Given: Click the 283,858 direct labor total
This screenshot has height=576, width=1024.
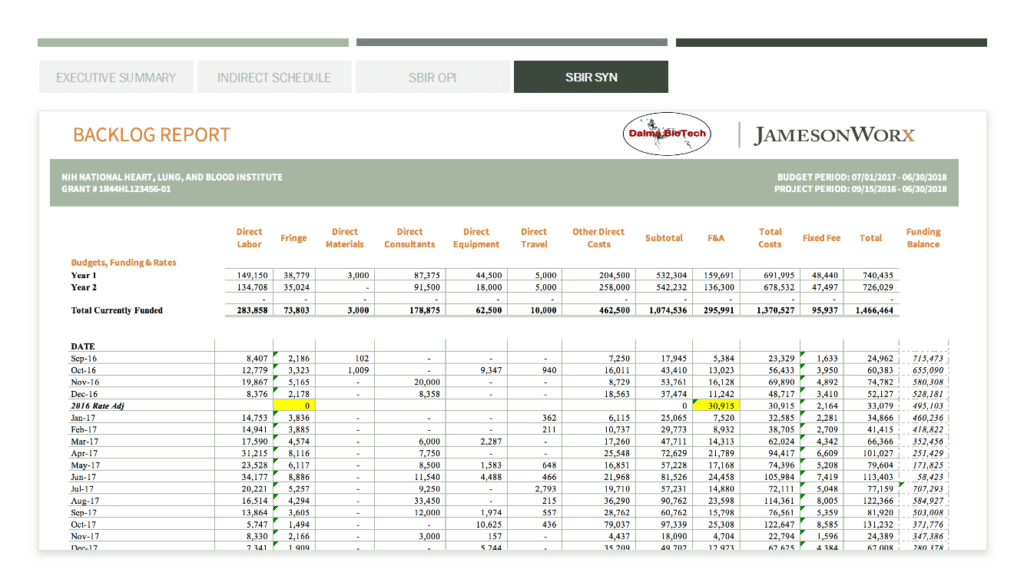Looking at the screenshot, I should 252,310.
